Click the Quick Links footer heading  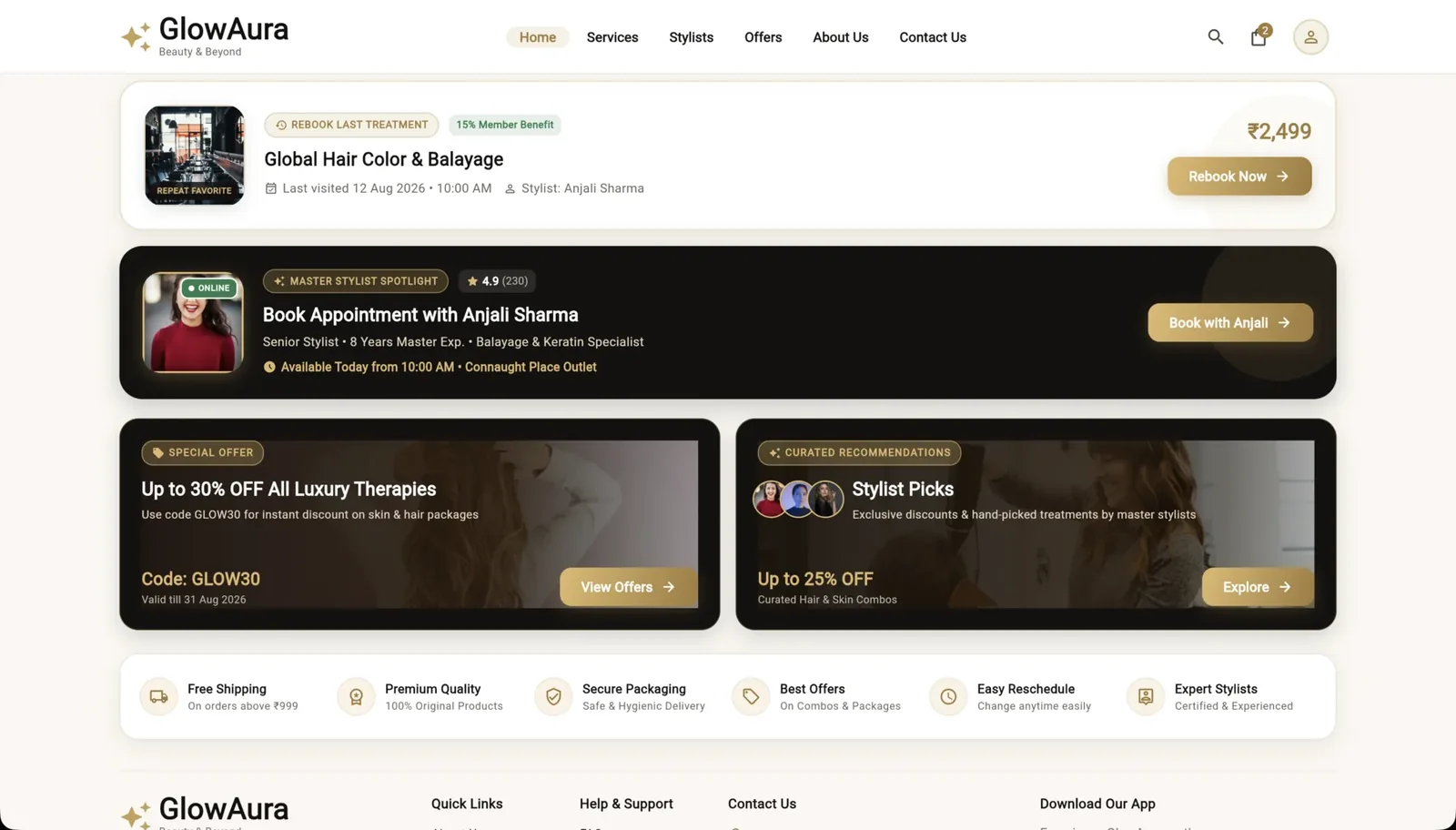coord(467,804)
